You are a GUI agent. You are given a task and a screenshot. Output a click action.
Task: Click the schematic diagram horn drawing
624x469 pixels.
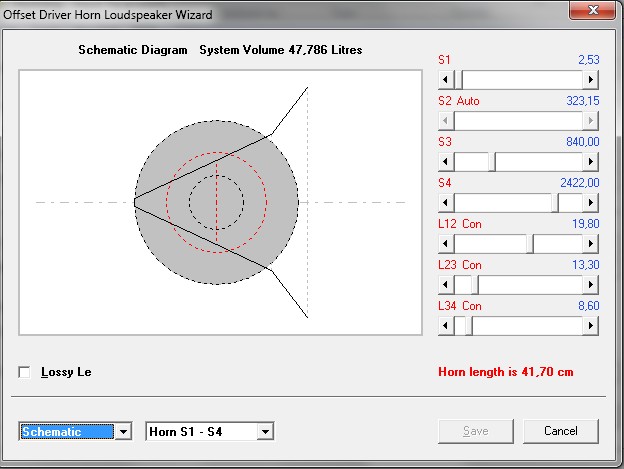tap(220, 202)
